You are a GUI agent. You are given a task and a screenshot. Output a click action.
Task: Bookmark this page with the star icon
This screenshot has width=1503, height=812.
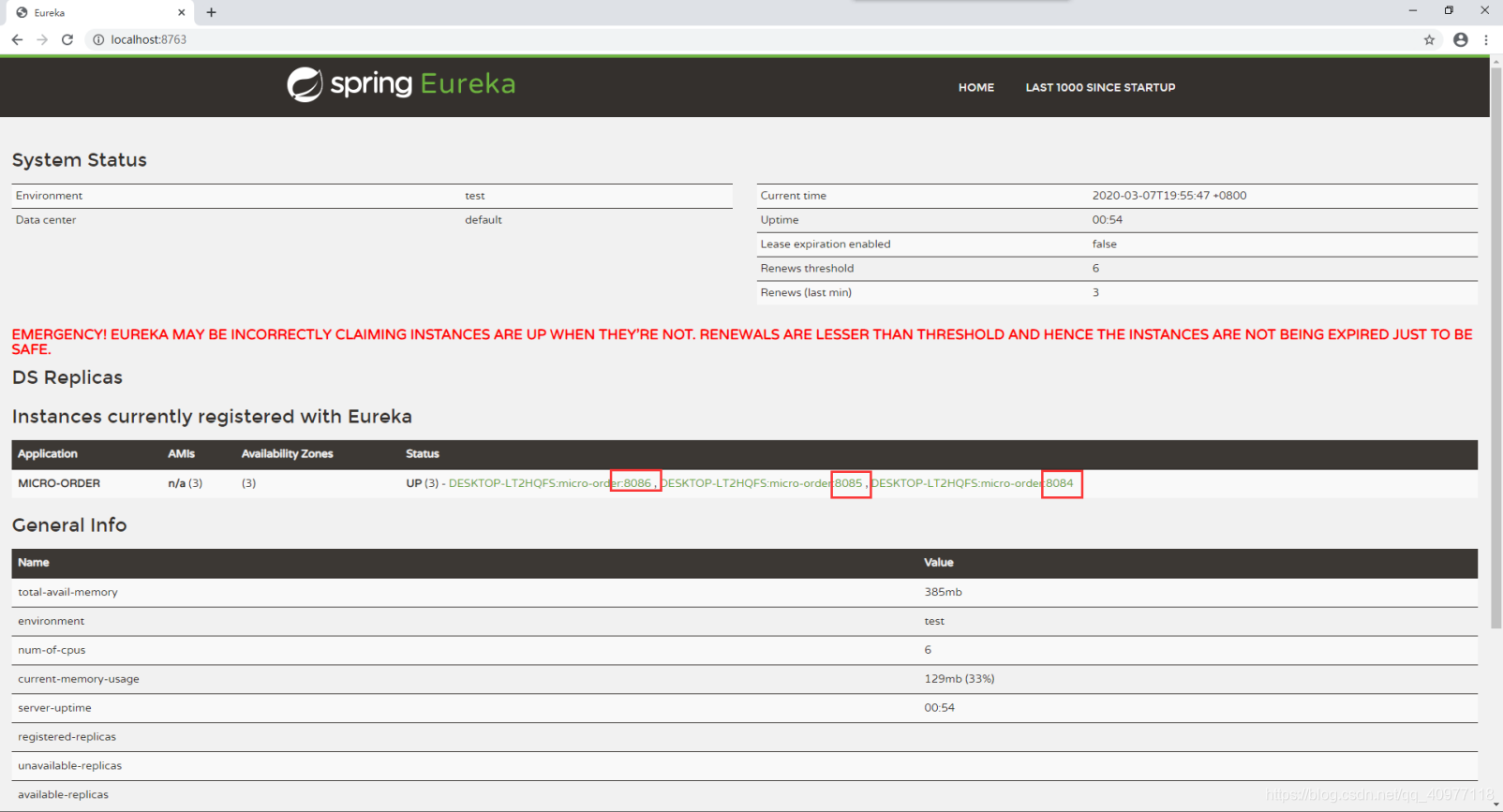(x=1429, y=39)
